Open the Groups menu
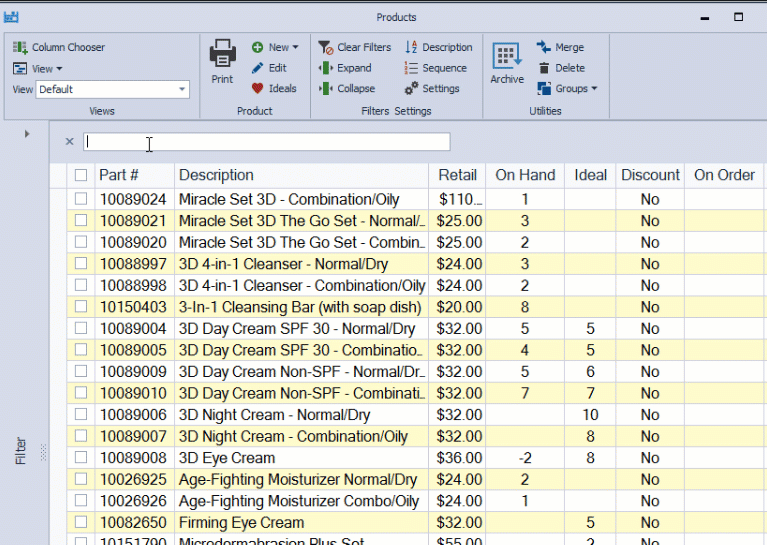 click(x=567, y=89)
